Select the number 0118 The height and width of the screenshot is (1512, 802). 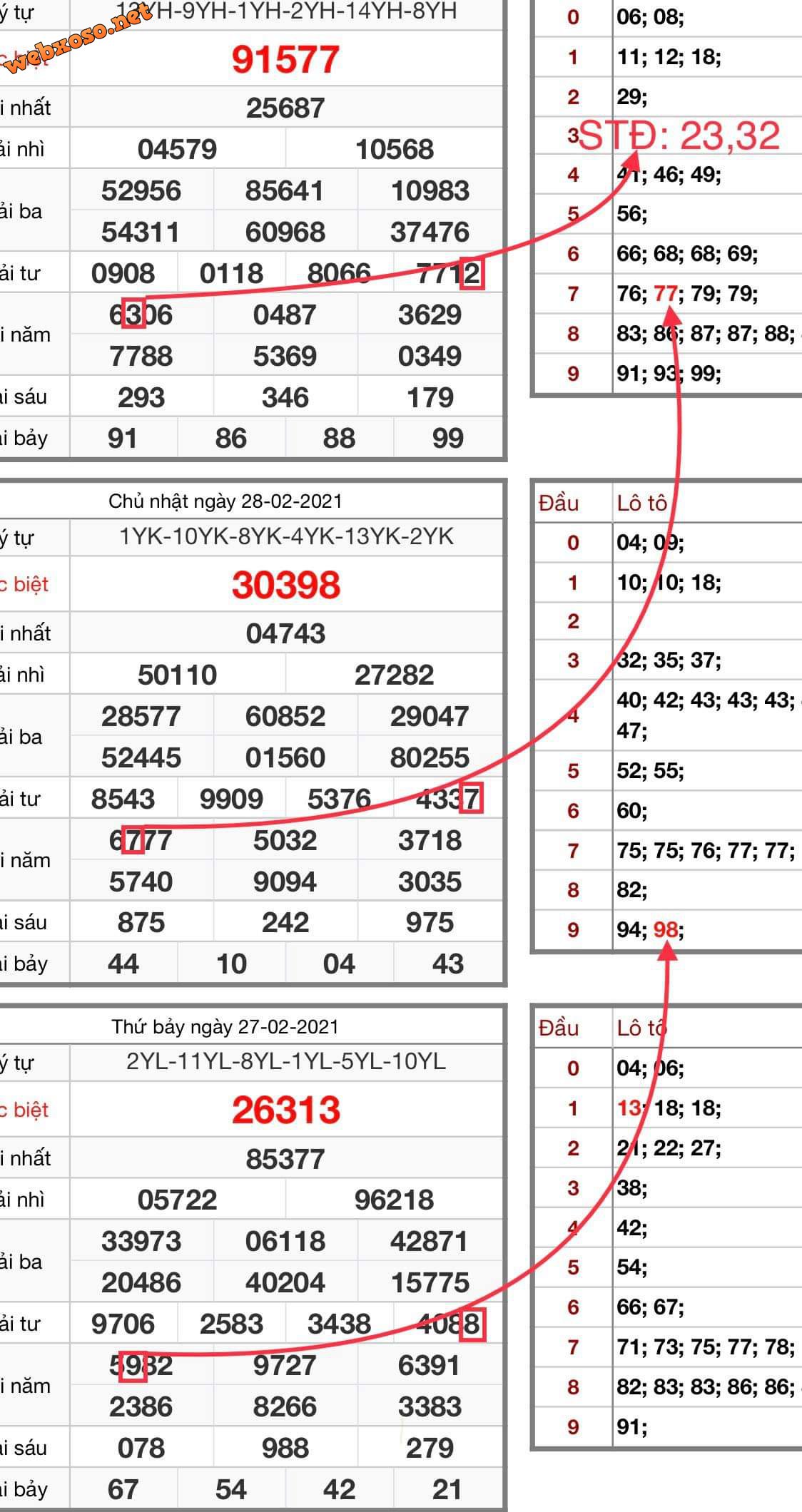pyautogui.click(x=231, y=274)
